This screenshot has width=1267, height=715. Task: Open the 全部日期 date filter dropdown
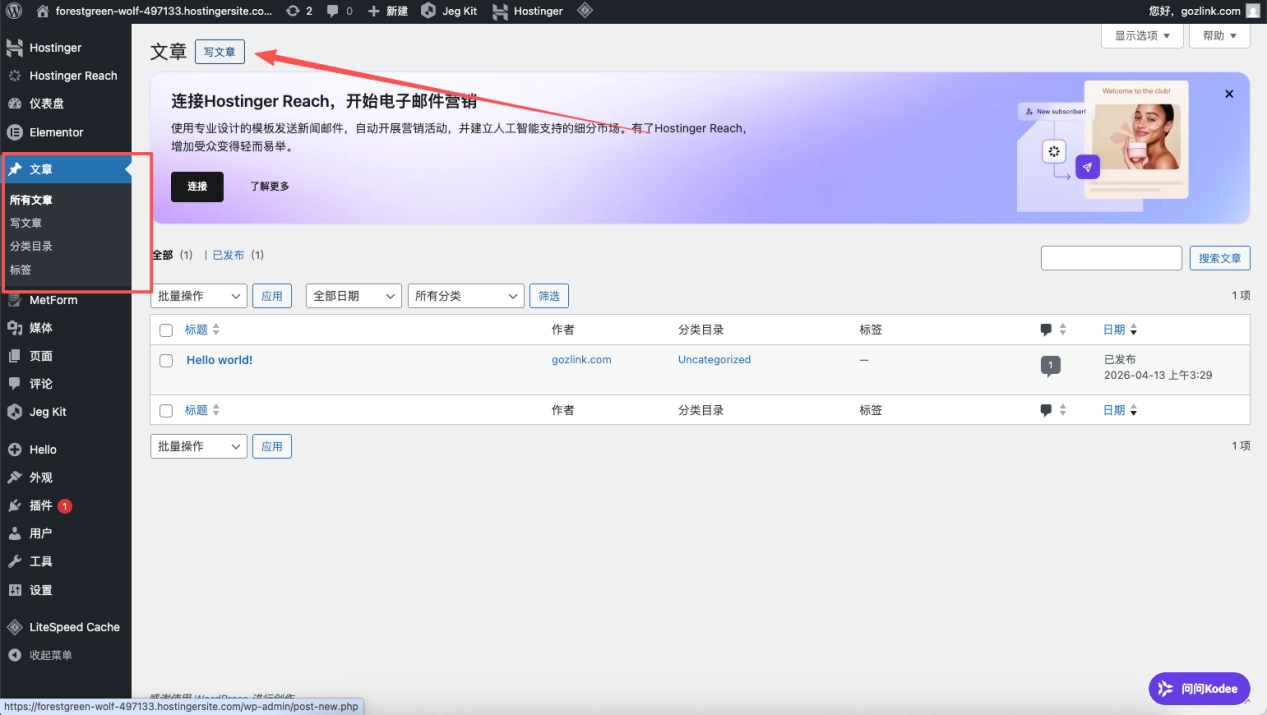[353, 296]
